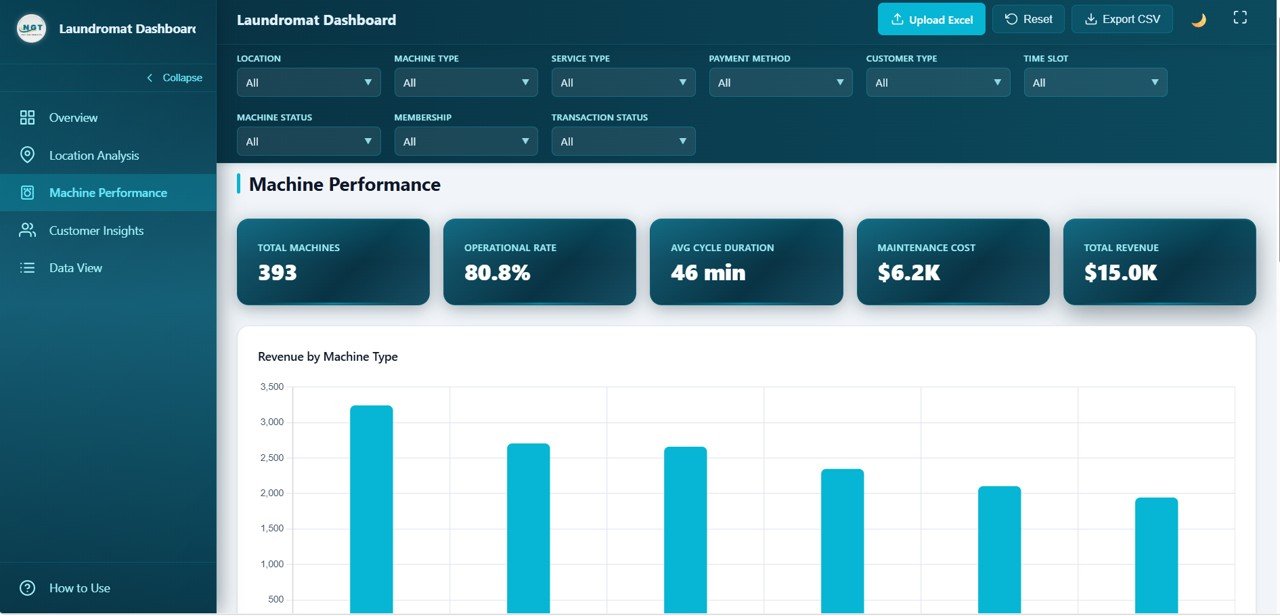Click the Customer Insights people icon
The image size is (1280, 616).
click(27, 230)
